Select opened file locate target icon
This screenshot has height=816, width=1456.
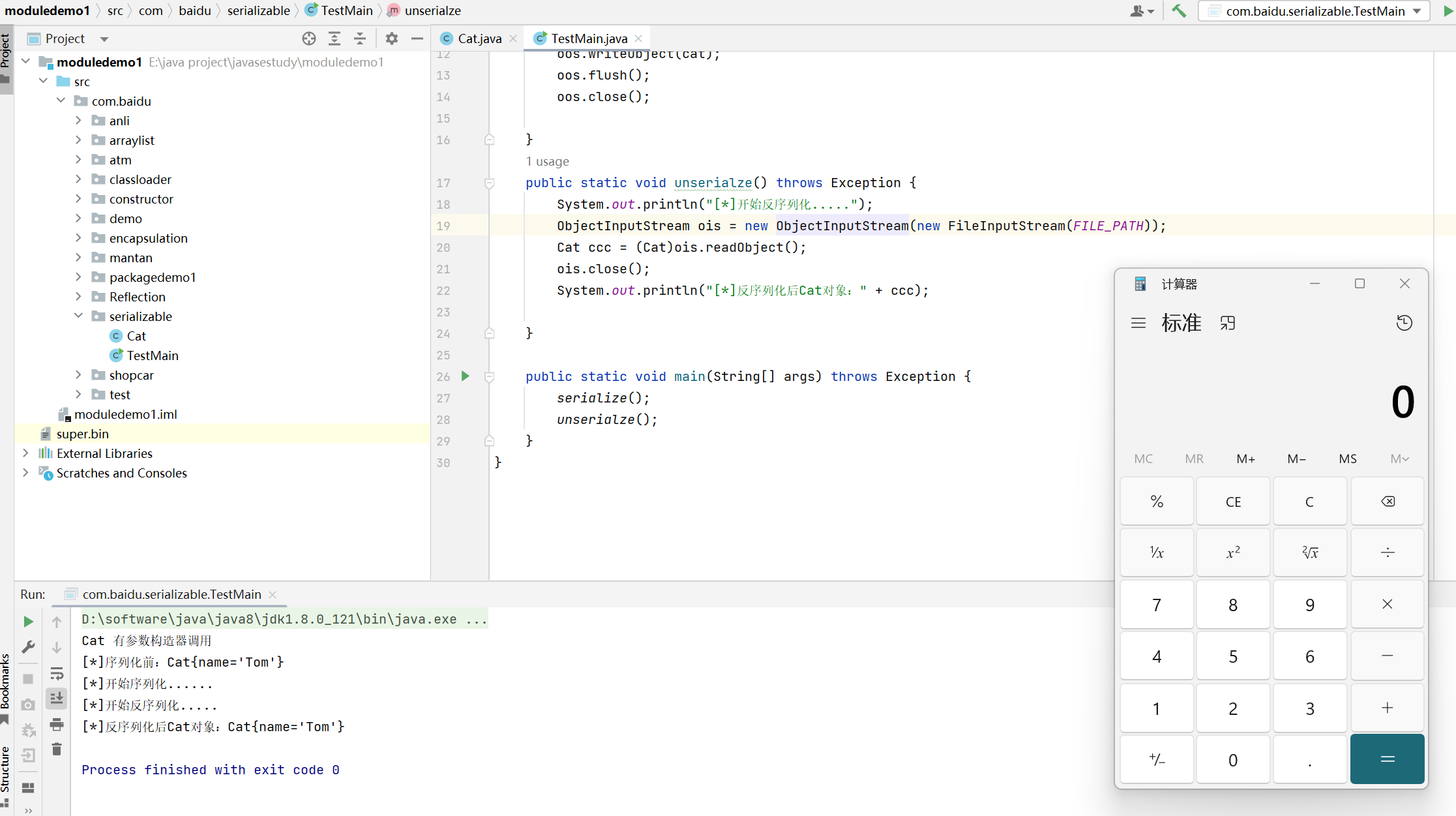[309, 38]
